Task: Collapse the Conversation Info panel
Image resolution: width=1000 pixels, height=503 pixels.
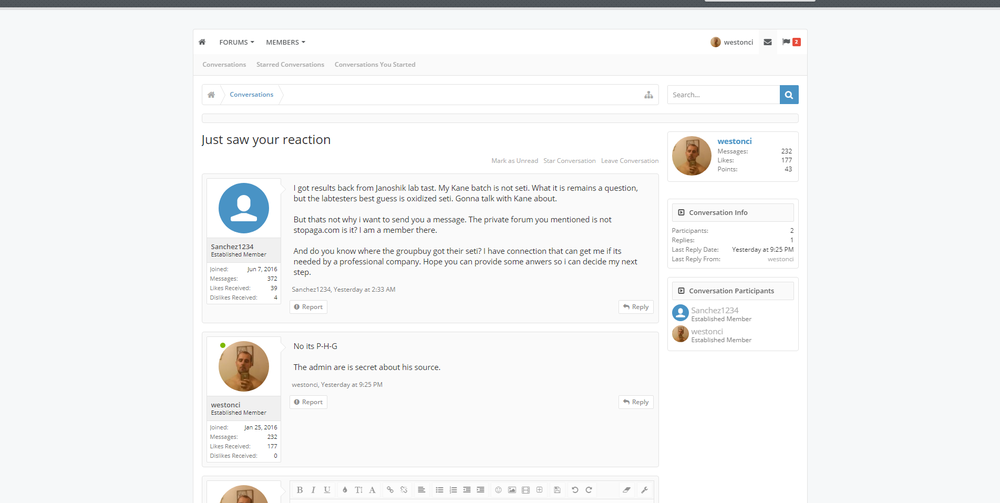Action: click(681, 212)
